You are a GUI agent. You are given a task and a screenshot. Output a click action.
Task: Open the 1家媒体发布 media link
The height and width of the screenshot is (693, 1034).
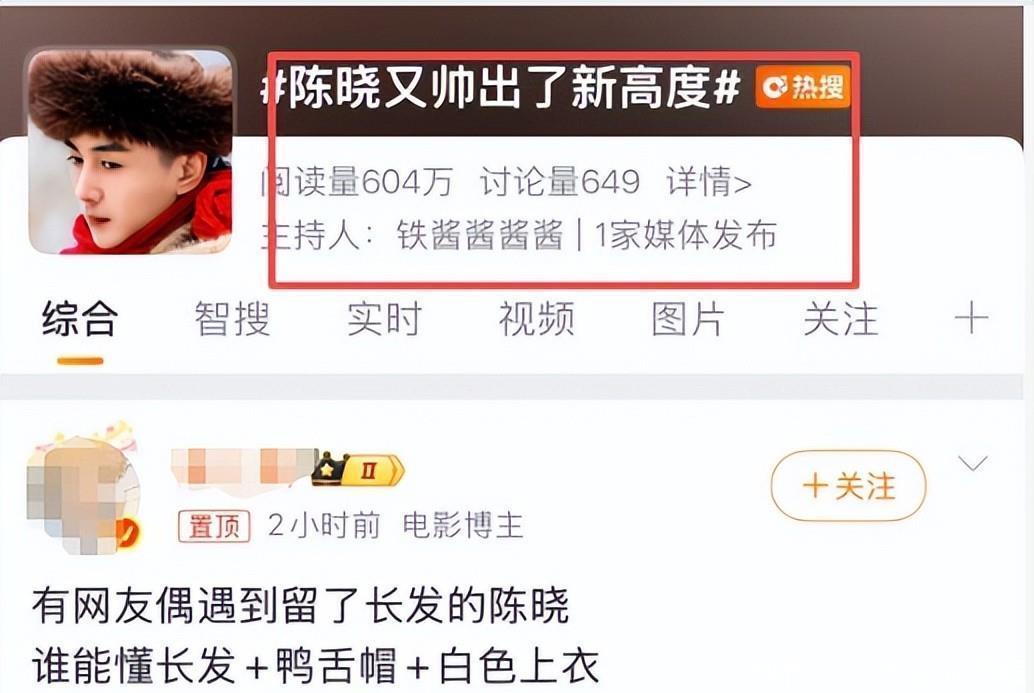tap(686, 235)
